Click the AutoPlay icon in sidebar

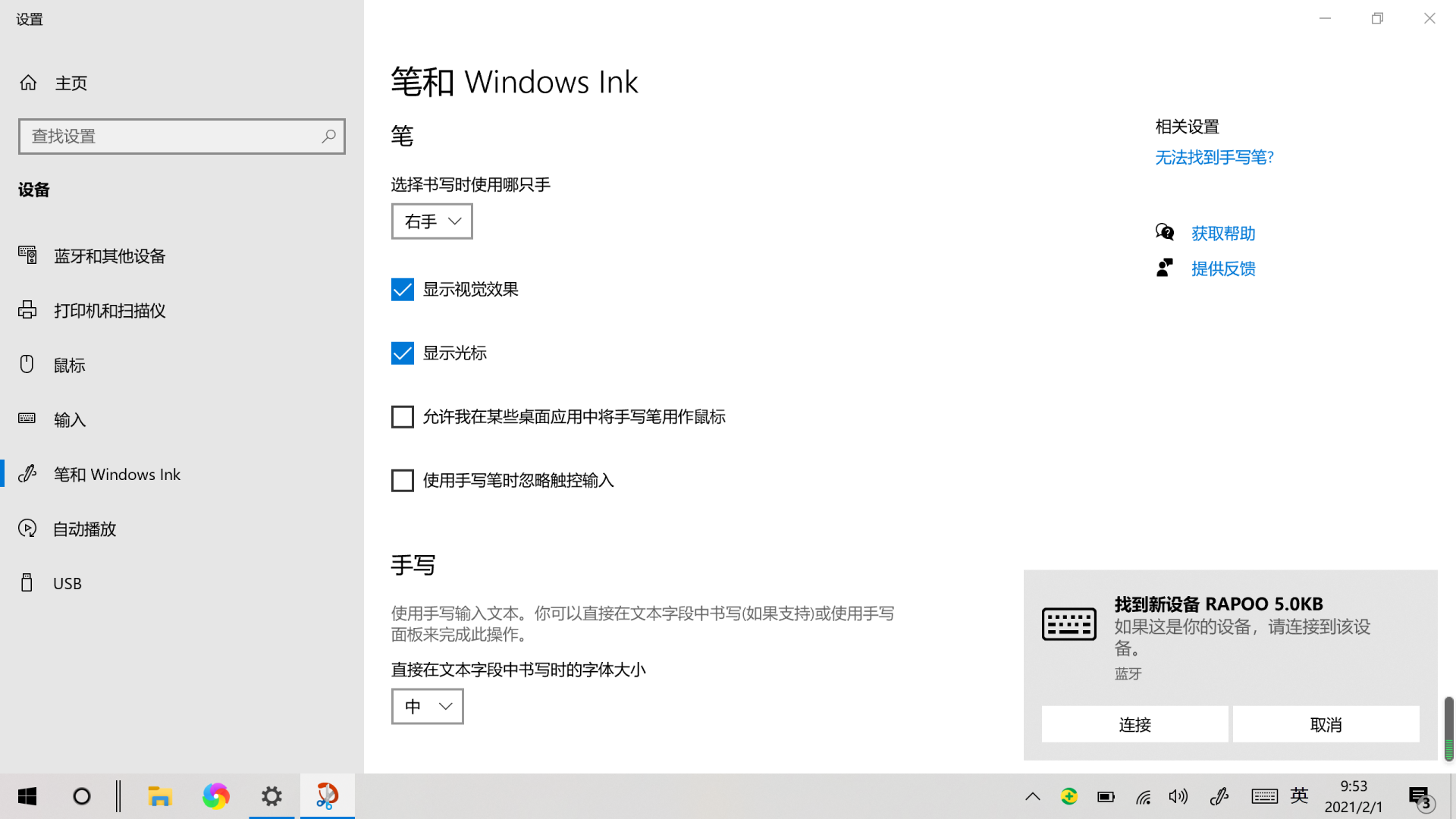tap(27, 528)
